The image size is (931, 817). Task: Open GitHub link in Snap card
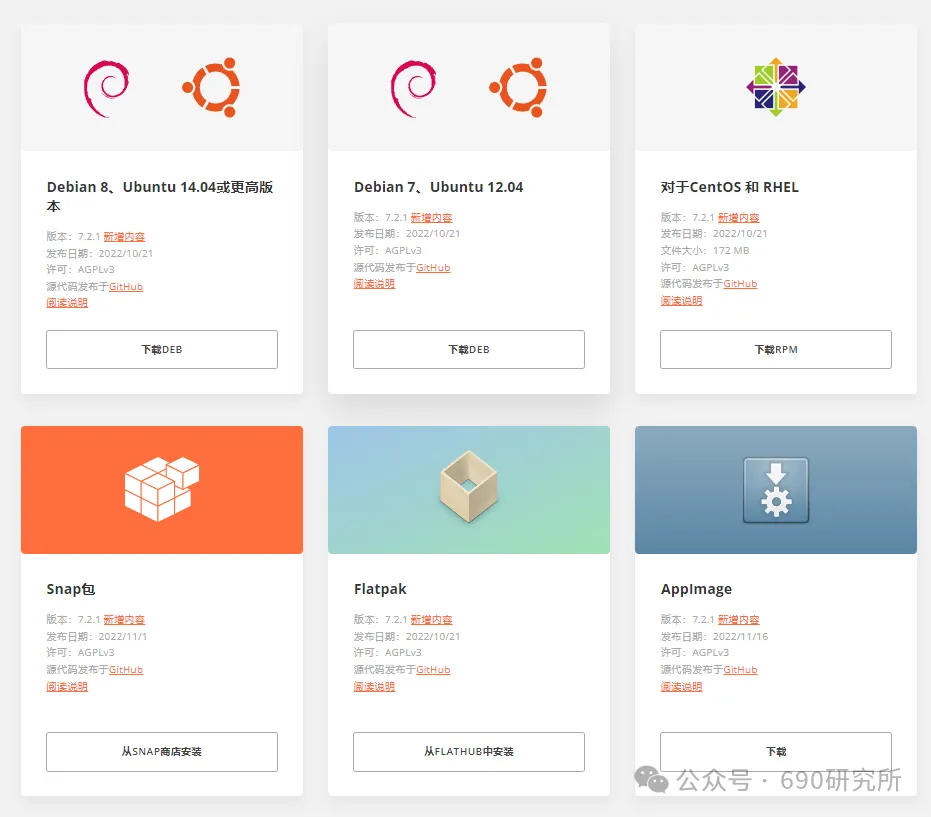tap(126, 670)
